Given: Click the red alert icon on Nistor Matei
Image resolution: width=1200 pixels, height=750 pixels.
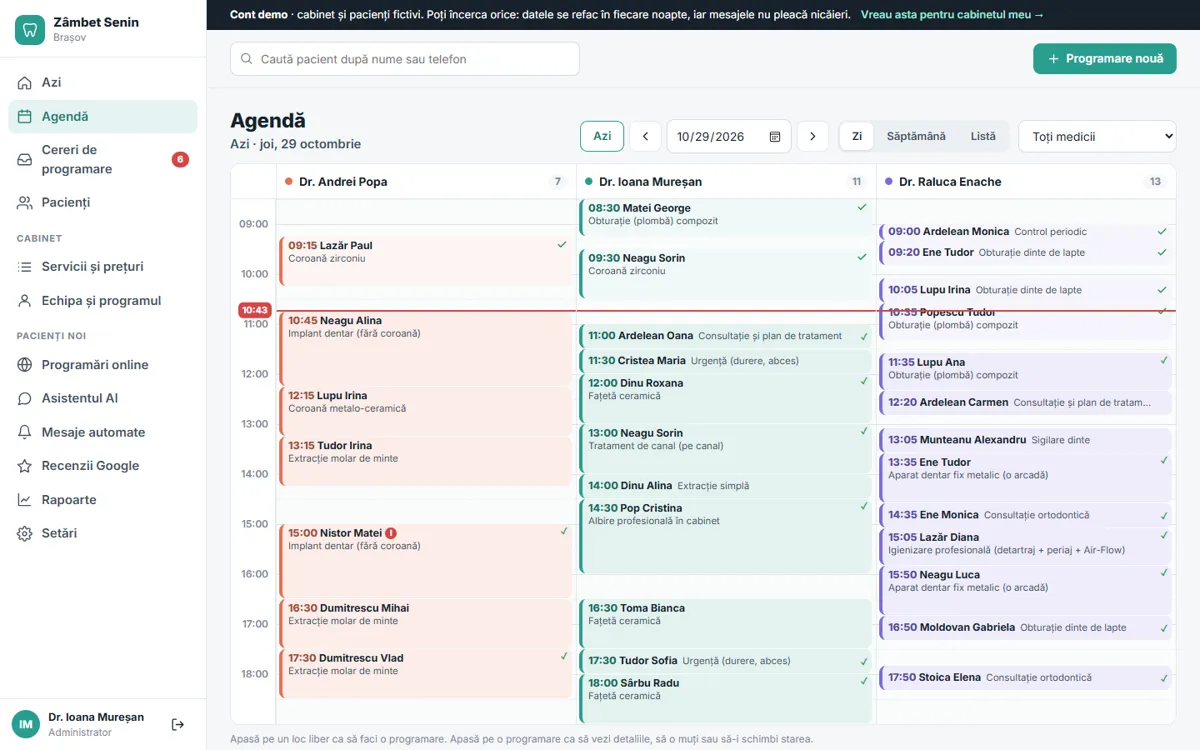Looking at the screenshot, I should 391,533.
